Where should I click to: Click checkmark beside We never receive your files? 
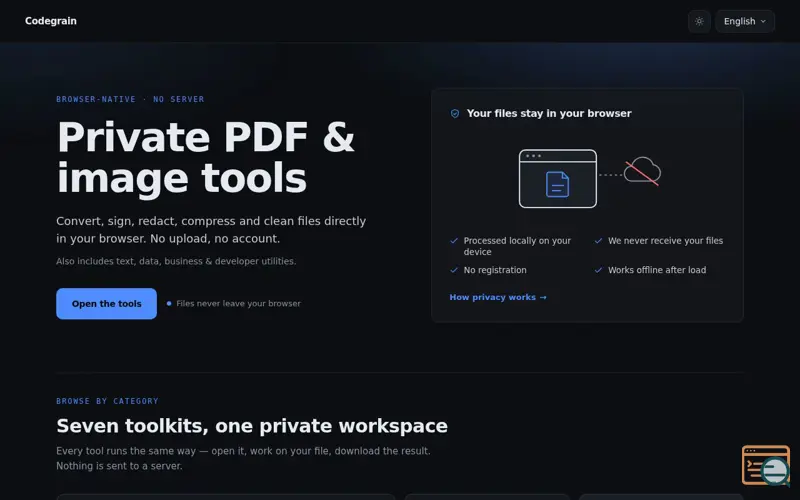click(598, 240)
